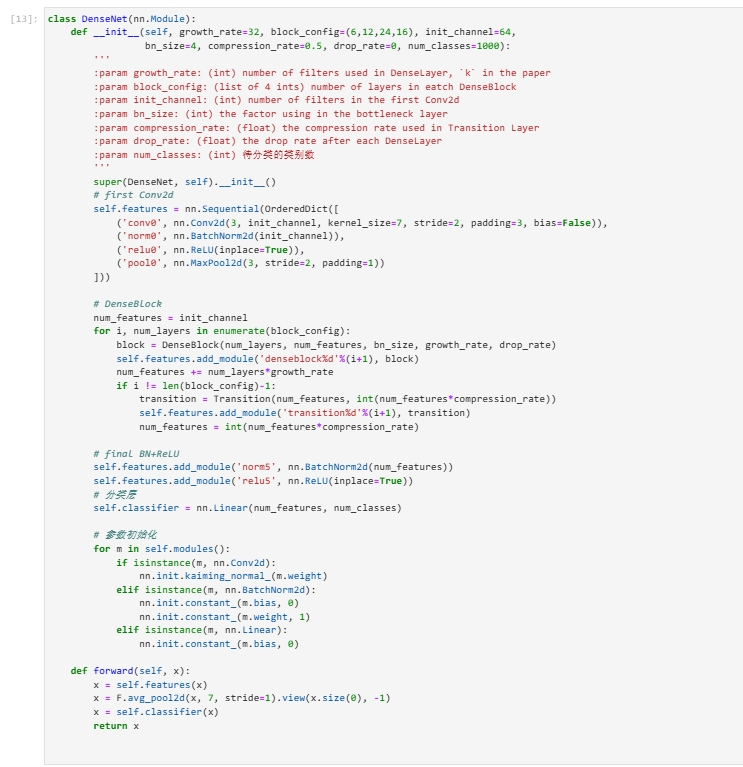
Task: Click 'def forward(self, x):' line
Action: [x=130, y=671]
